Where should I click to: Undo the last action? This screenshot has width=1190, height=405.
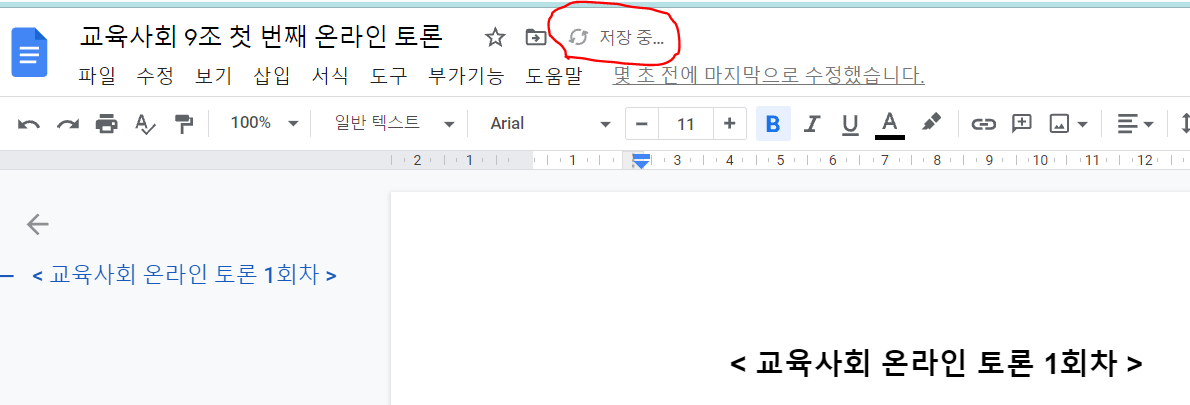29,124
